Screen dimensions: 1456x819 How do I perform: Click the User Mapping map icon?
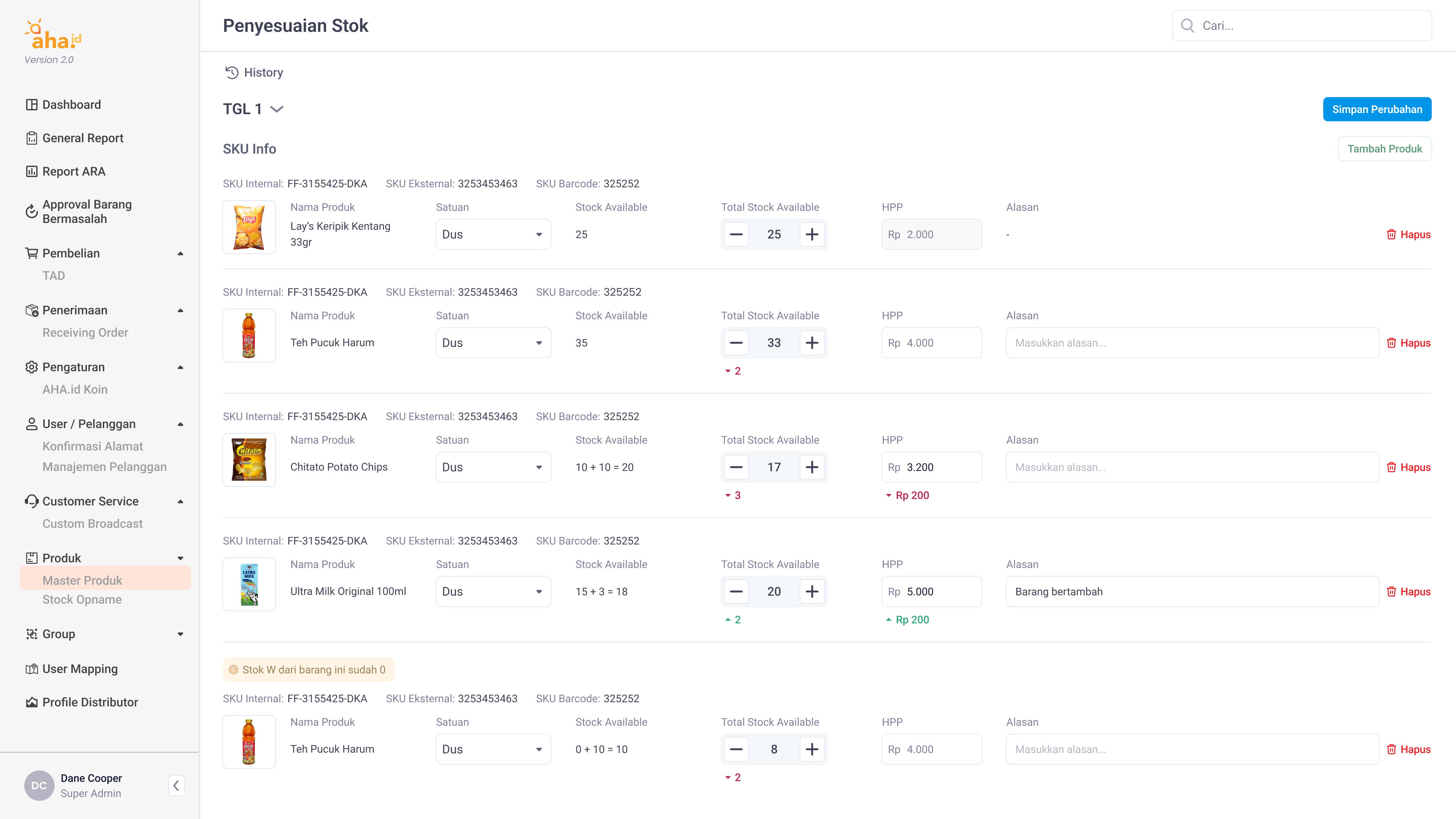(31, 668)
